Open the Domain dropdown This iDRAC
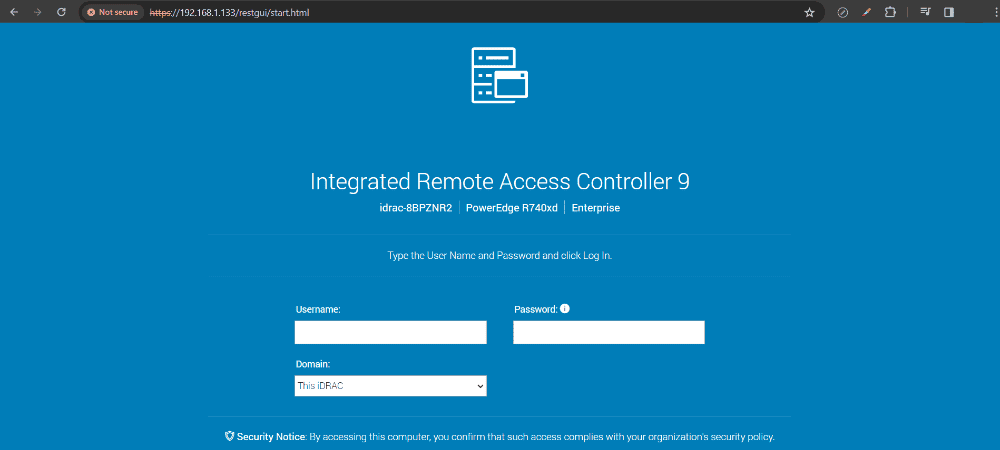Viewport: 1000px width, 450px height. pos(390,386)
